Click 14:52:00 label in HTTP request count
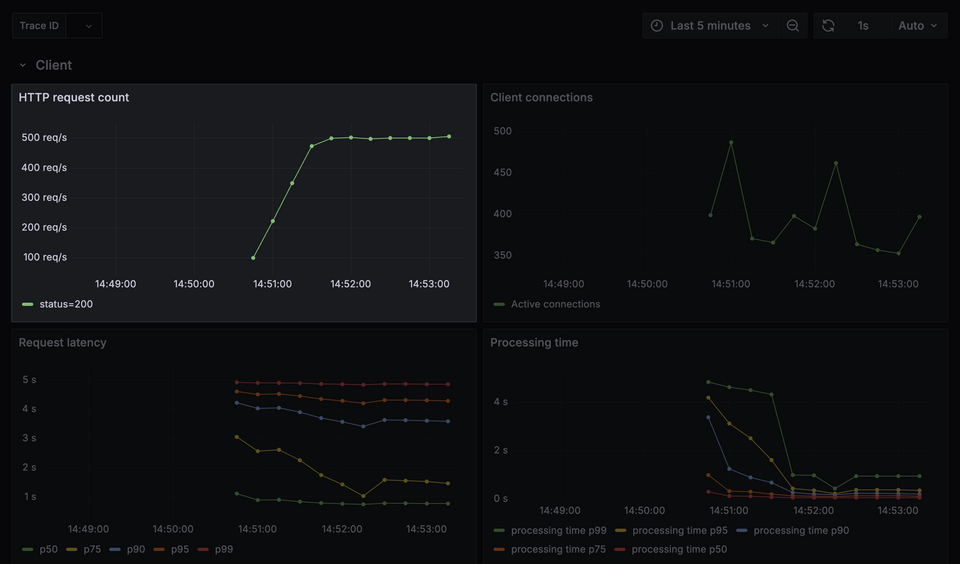960x564 pixels. click(x=350, y=284)
